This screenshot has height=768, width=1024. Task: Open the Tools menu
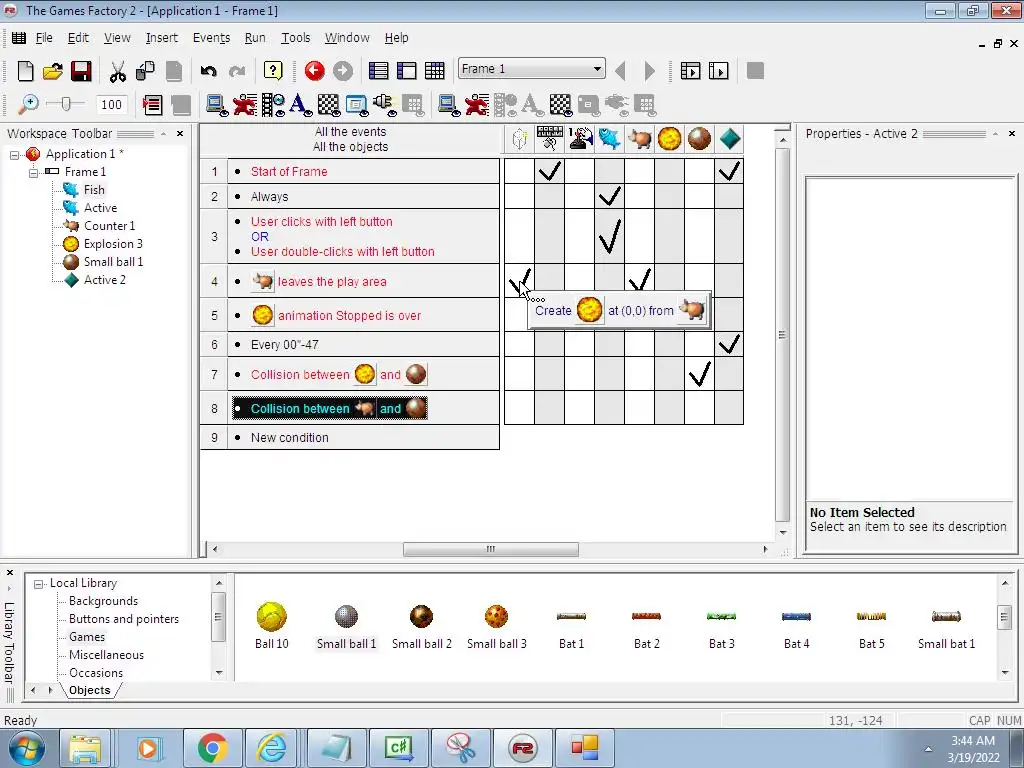point(295,38)
